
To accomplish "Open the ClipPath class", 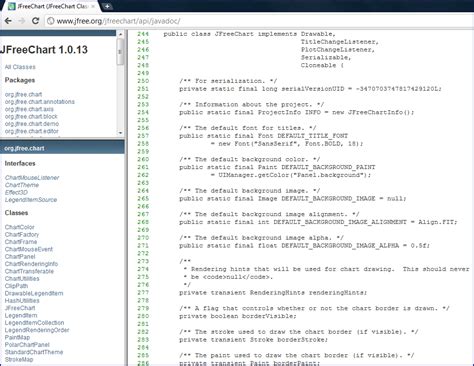I will click(16, 286).
